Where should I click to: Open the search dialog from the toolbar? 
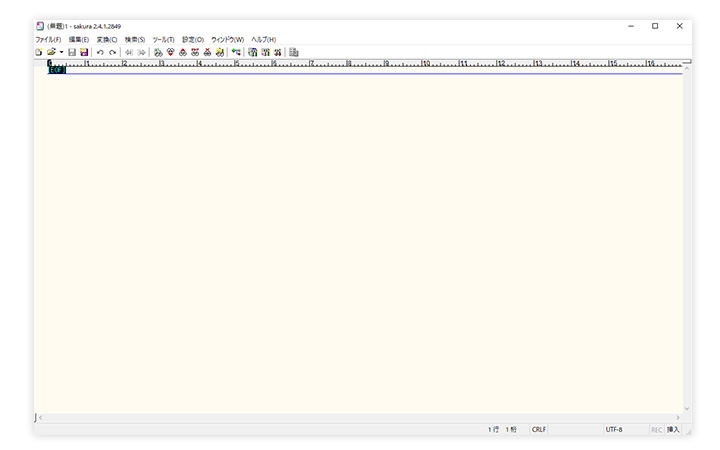pos(158,52)
